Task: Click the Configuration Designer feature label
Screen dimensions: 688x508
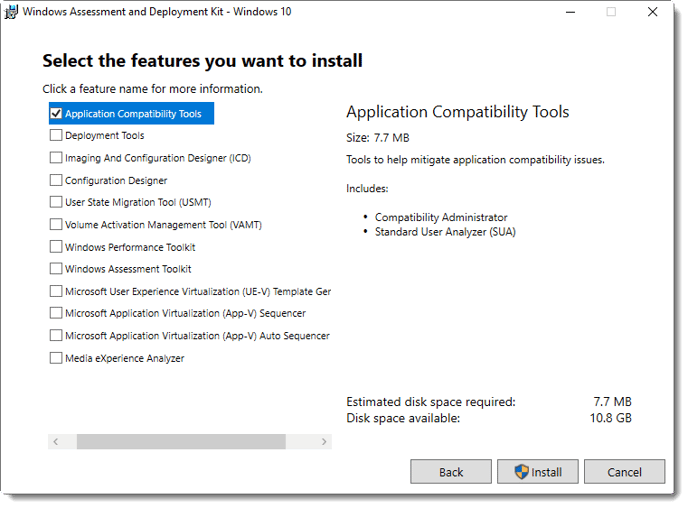Action: pyautogui.click(x=116, y=180)
